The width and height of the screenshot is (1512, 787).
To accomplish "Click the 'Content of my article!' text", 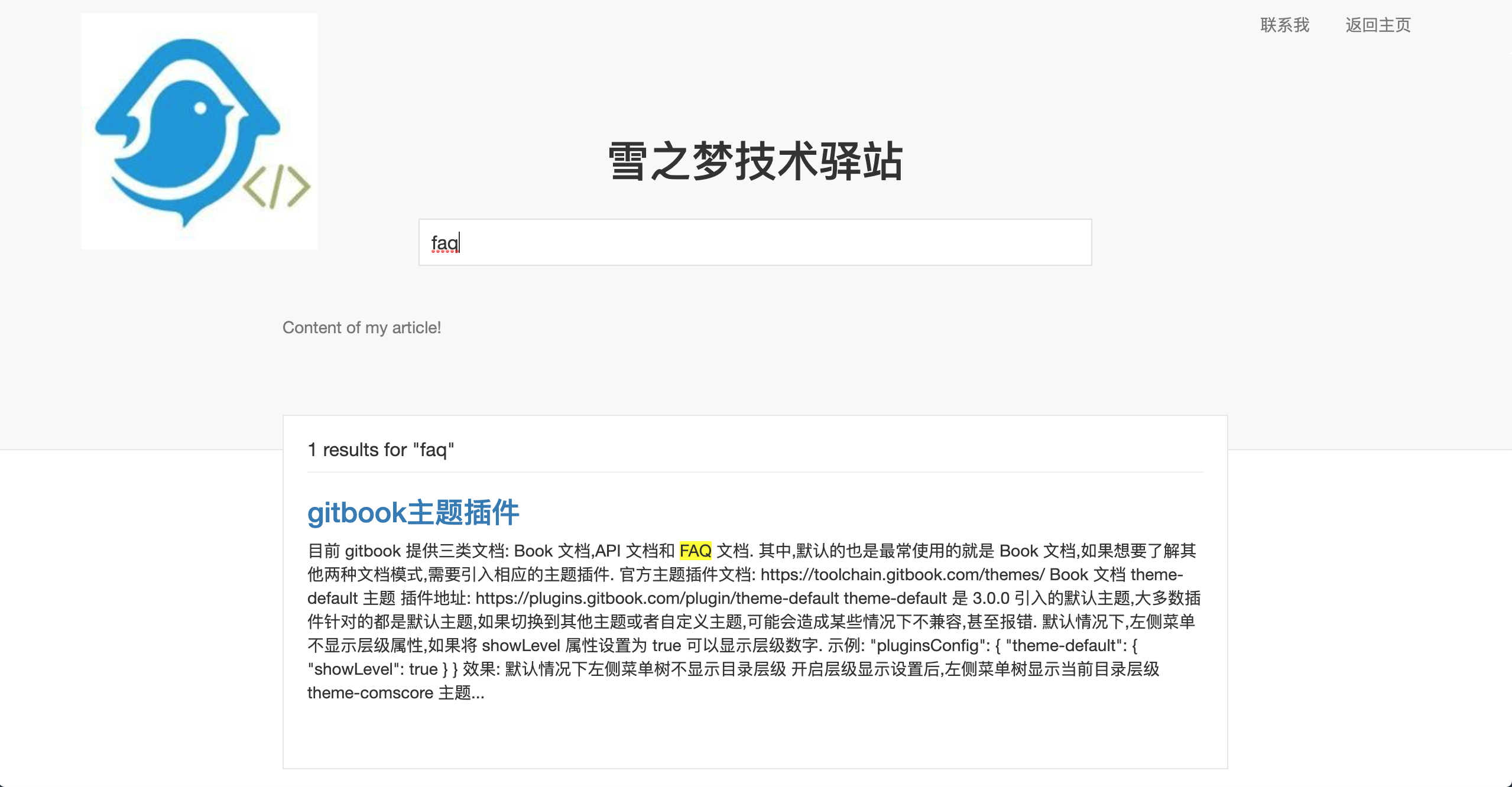I will pyautogui.click(x=362, y=327).
